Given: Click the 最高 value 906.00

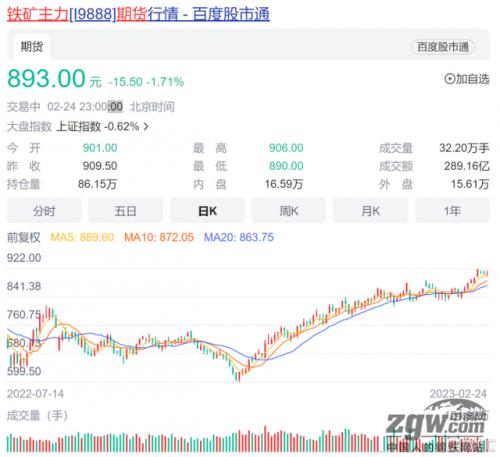Looking at the screenshot, I should click(x=286, y=148).
